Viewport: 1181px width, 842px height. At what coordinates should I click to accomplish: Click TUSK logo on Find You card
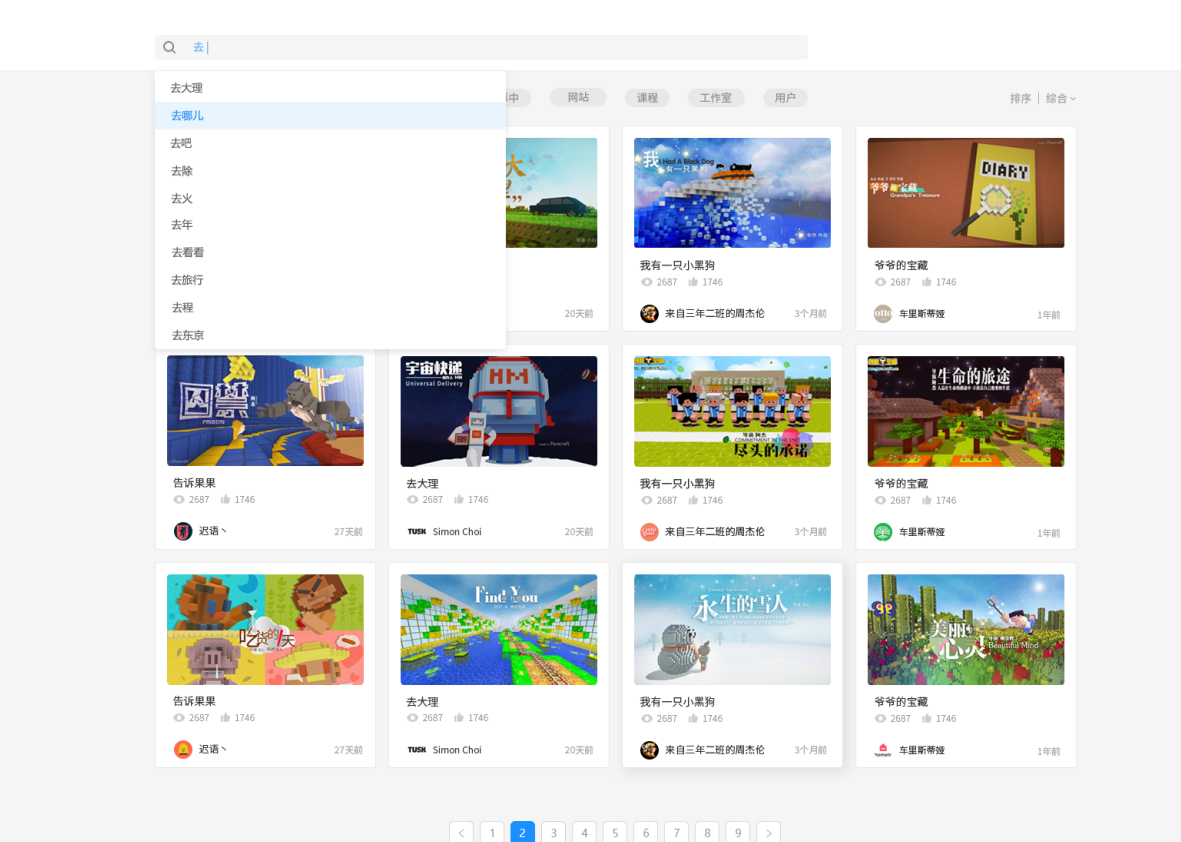pyautogui.click(x=417, y=750)
